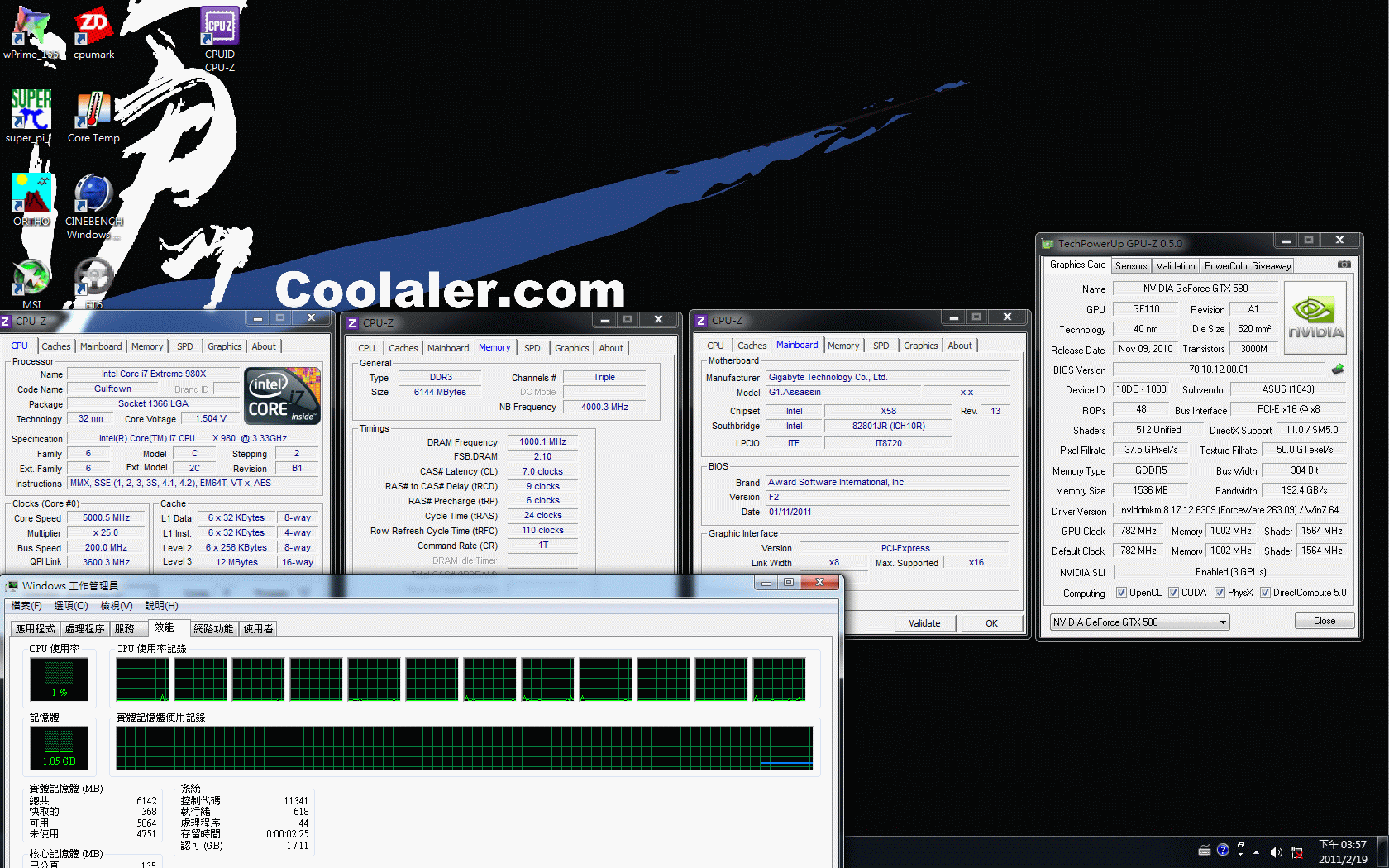Open the NVIDIA GeForce GTX 580 card dropdown
1389x868 pixels.
click(1139, 622)
